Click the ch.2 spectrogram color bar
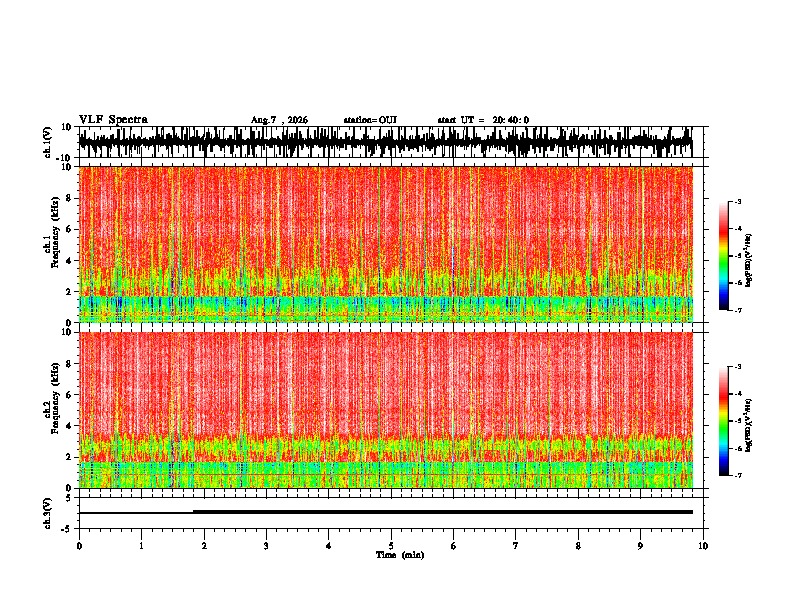 click(723, 421)
